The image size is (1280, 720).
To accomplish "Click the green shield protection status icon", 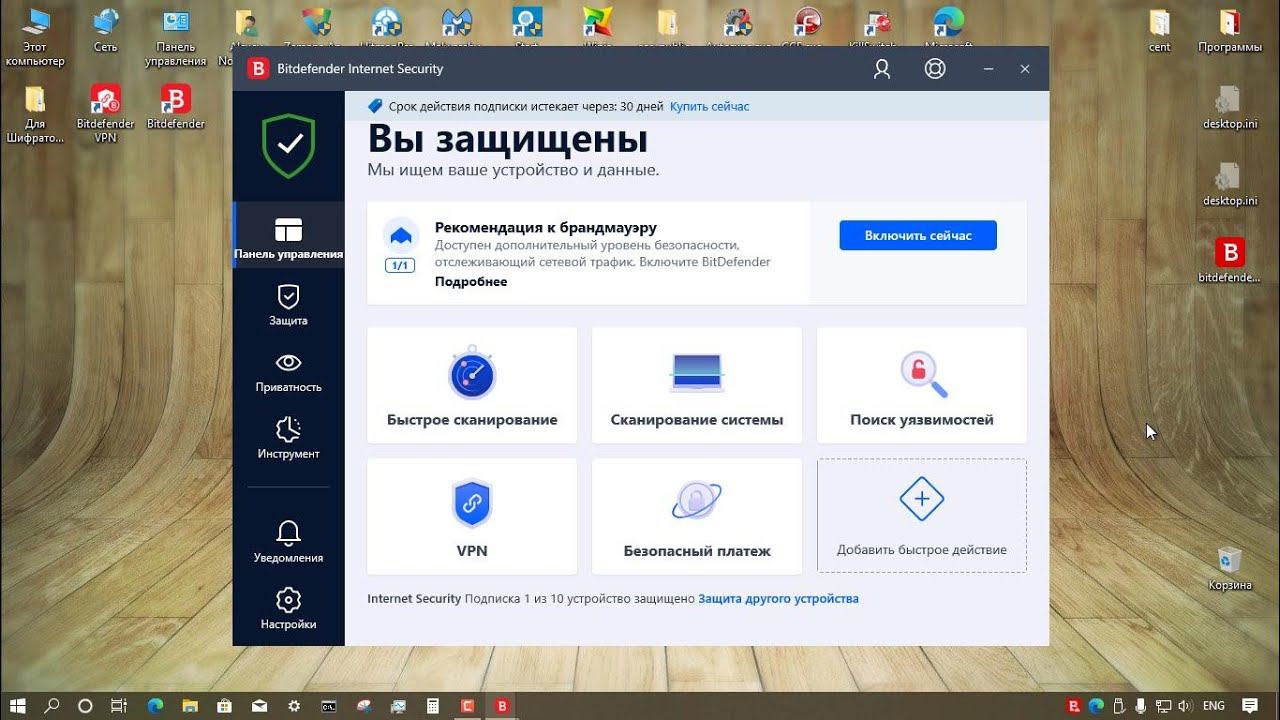I will tap(289, 146).
